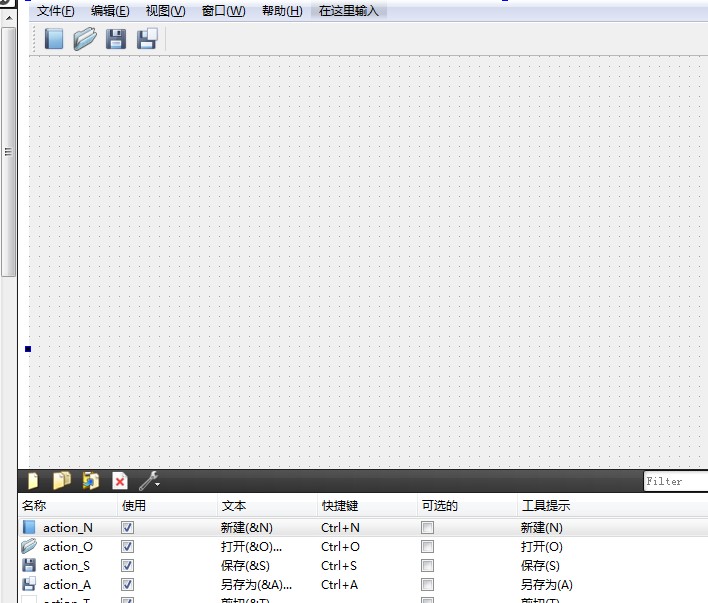The width and height of the screenshot is (708, 603).
Task: Click Paste action icon in action editor
Action: point(91,481)
